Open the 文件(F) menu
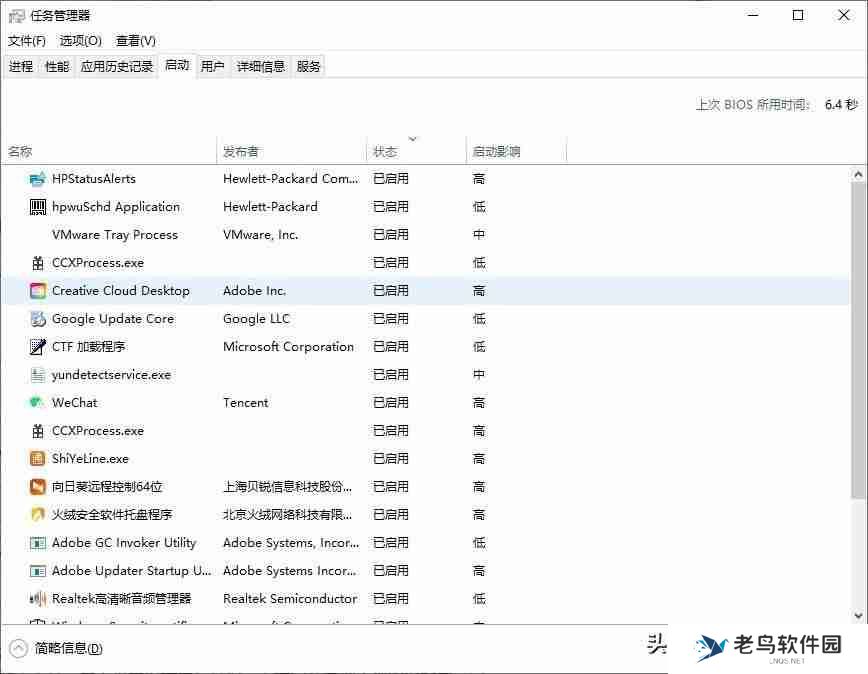The height and width of the screenshot is (674, 868). click(x=27, y=41)
